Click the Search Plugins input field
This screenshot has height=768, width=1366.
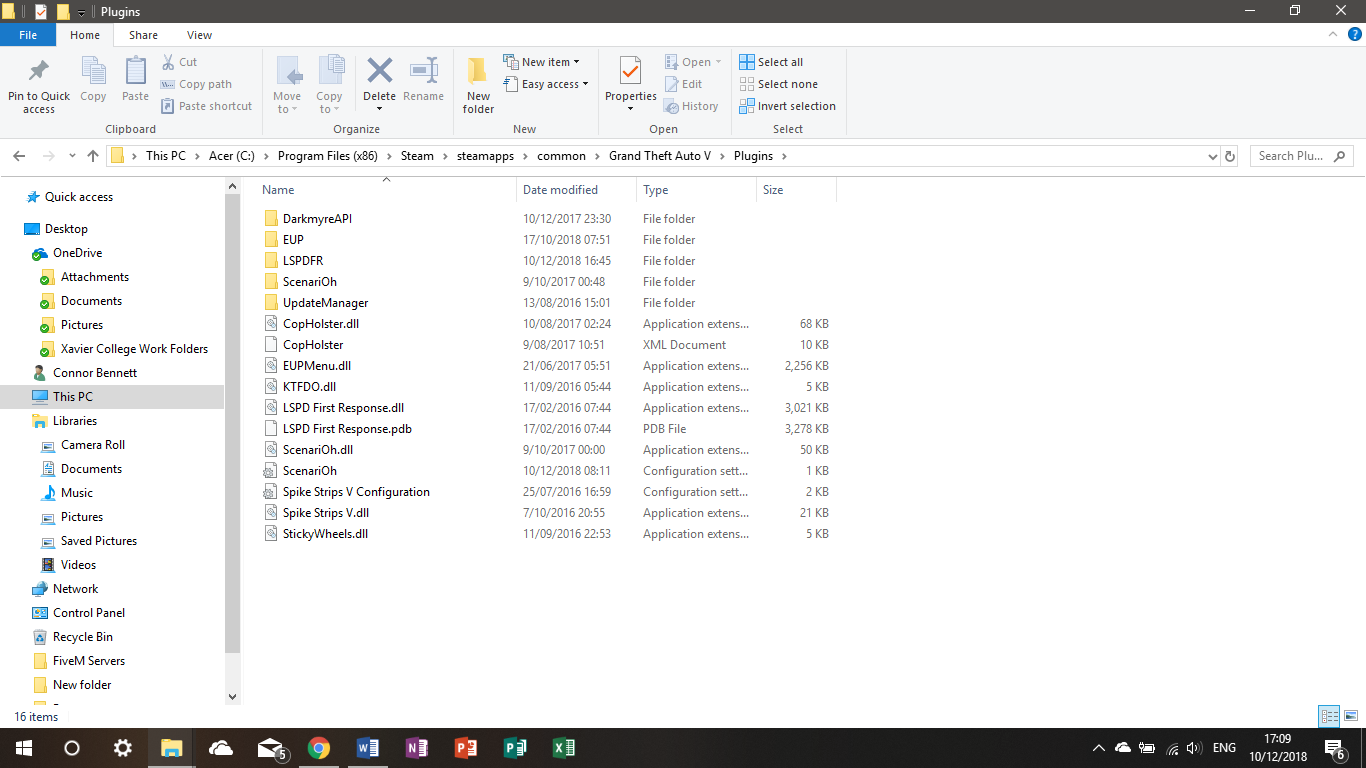pos(1299,156)
